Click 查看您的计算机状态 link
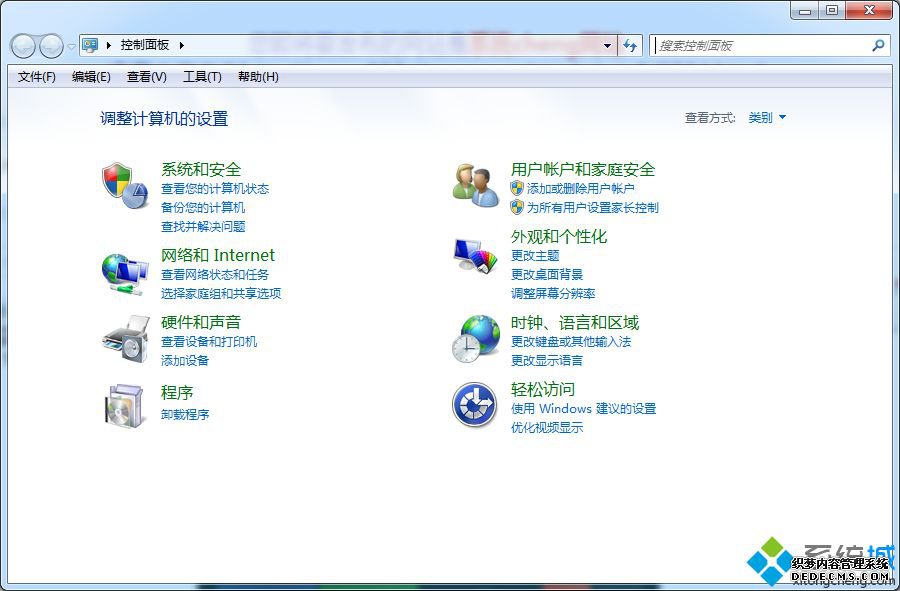This screenshot has width=900, height=591. click(x=215, y=188)
